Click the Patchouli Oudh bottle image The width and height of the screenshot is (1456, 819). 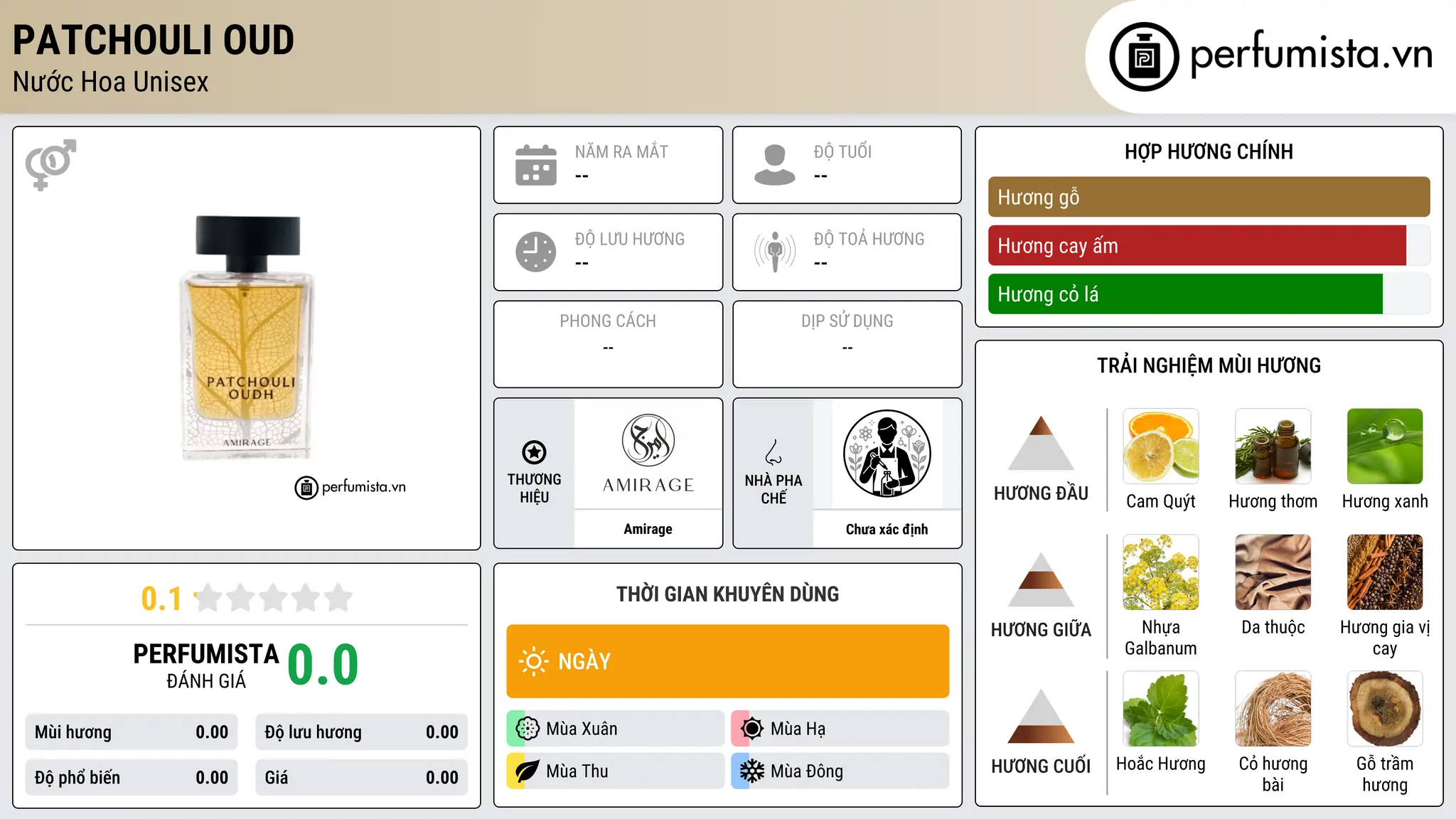tap(247, 338)
